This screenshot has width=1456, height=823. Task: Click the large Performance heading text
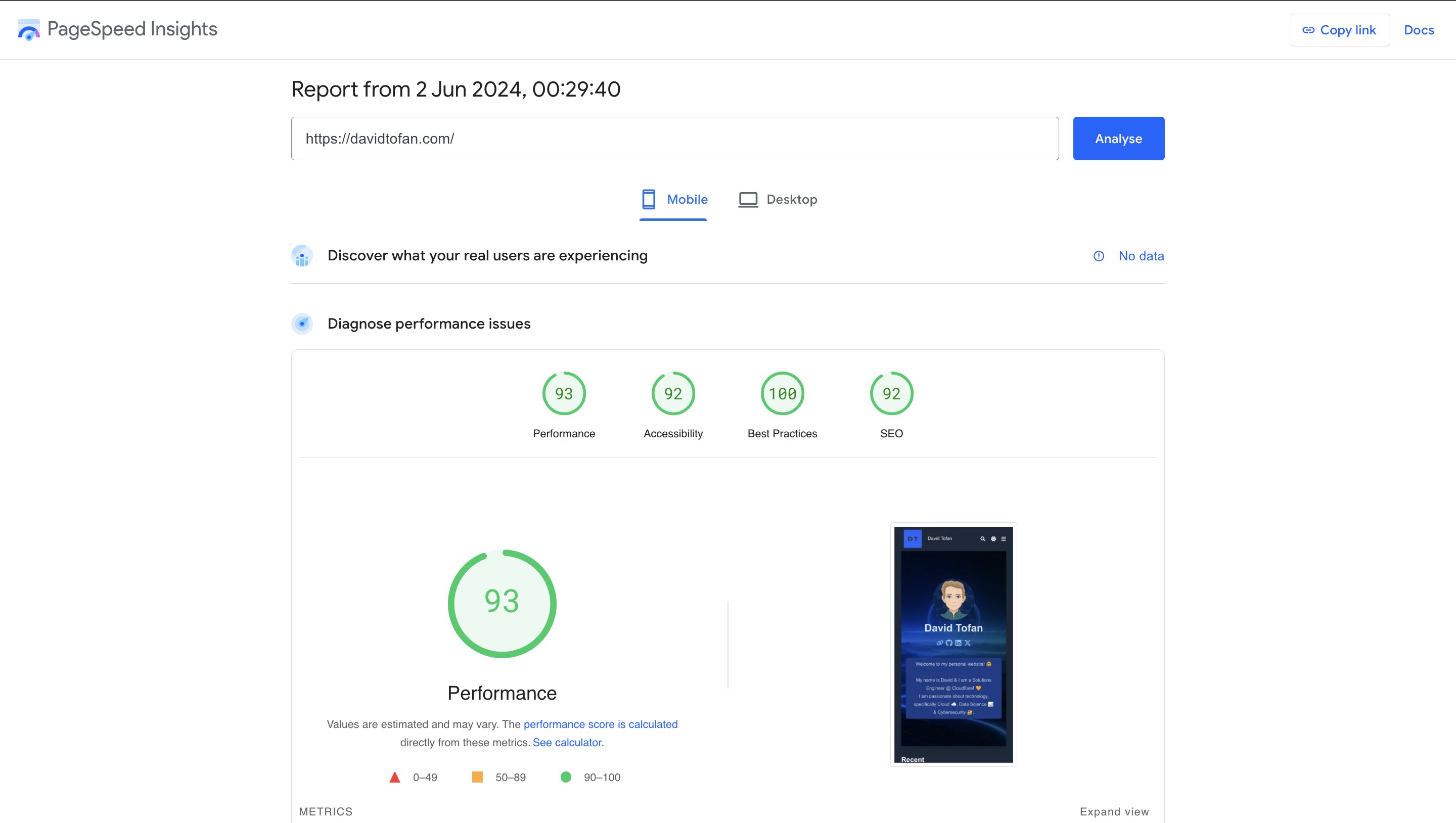(x=502, y=693)
